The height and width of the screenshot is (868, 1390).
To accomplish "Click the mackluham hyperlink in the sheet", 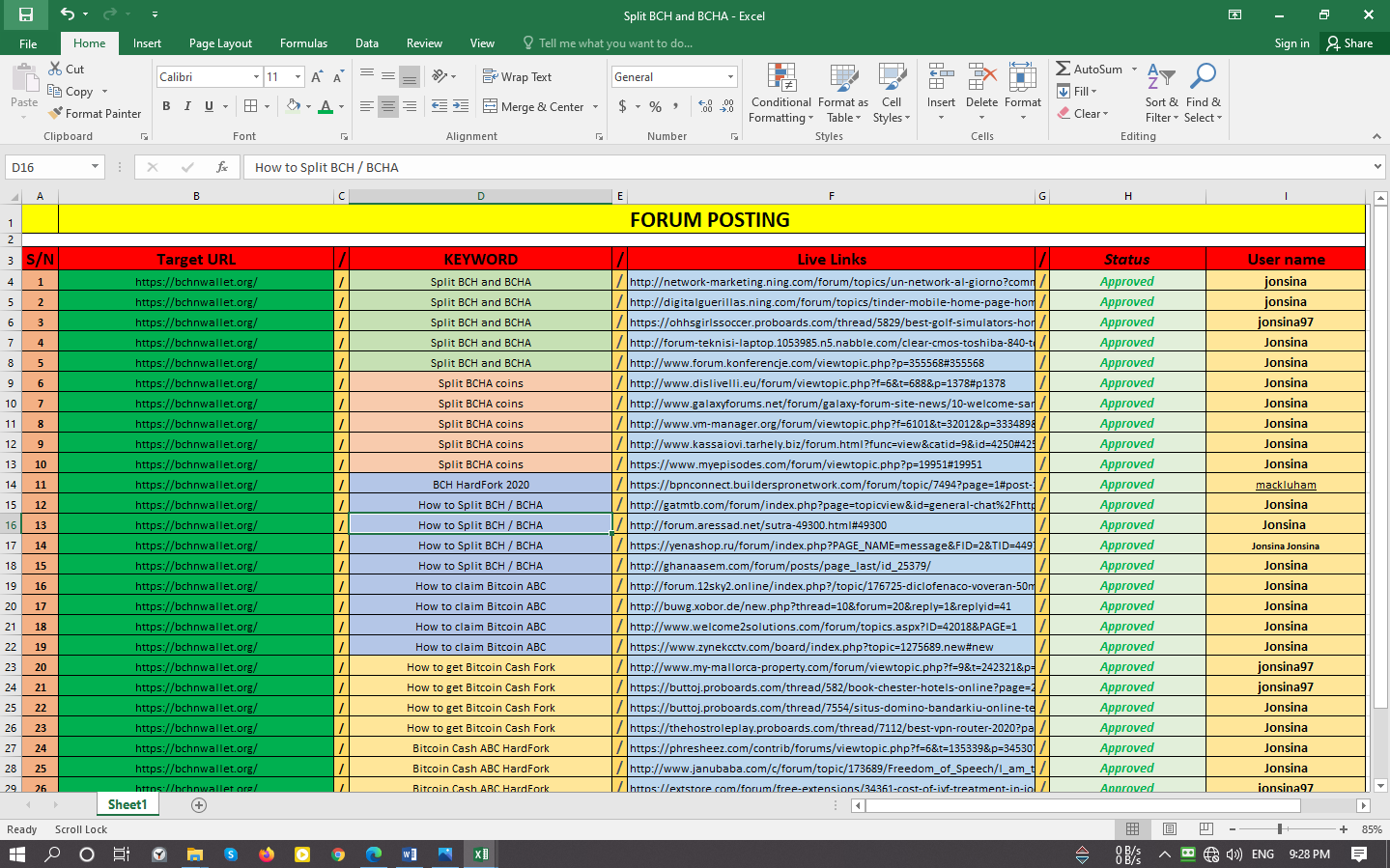I will pos(1285,484).
